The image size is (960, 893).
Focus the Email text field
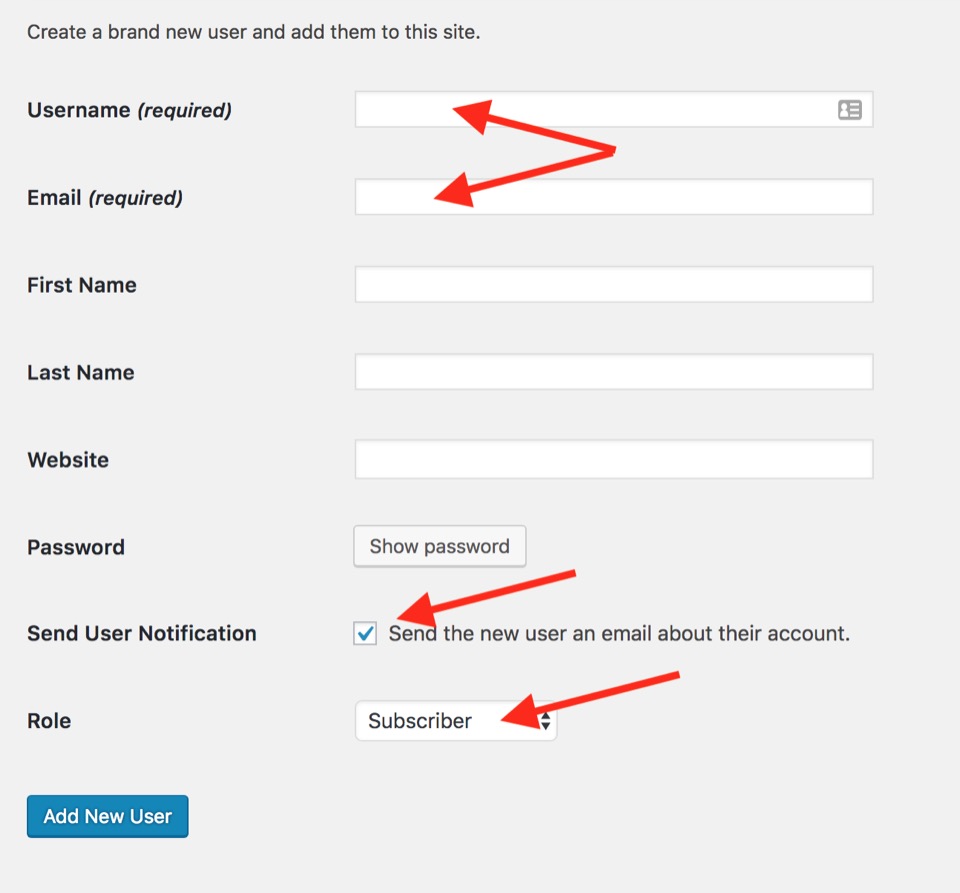pos(613,197)
